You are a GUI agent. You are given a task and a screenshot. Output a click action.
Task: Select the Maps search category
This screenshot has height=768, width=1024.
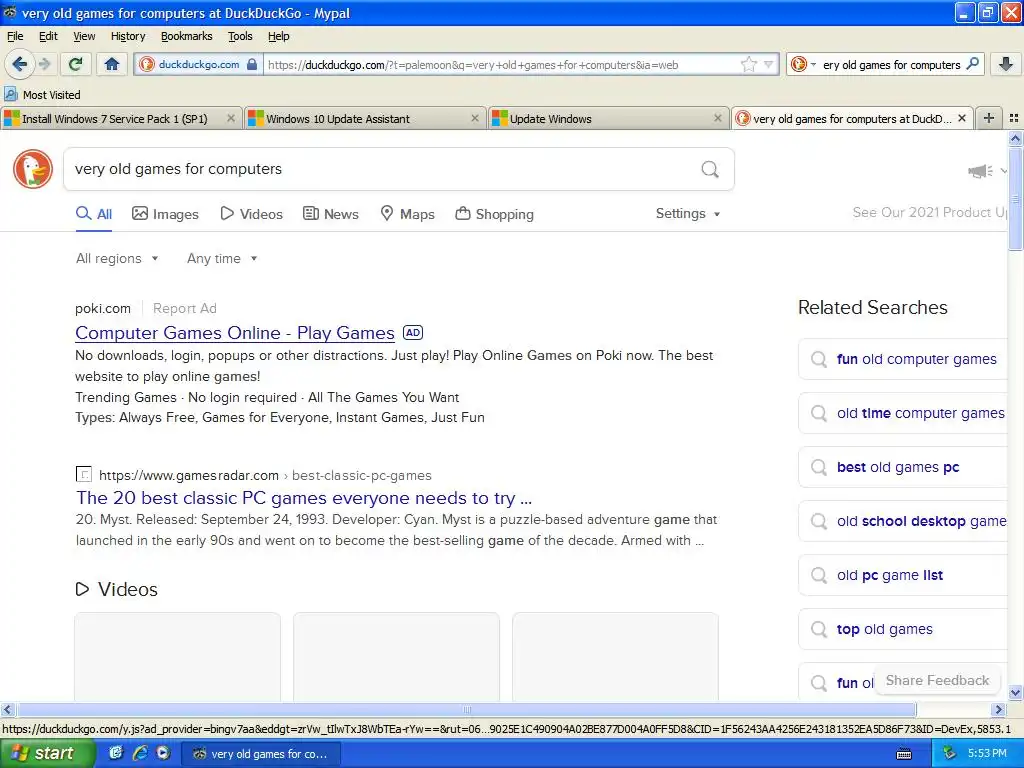click(408, 214)
